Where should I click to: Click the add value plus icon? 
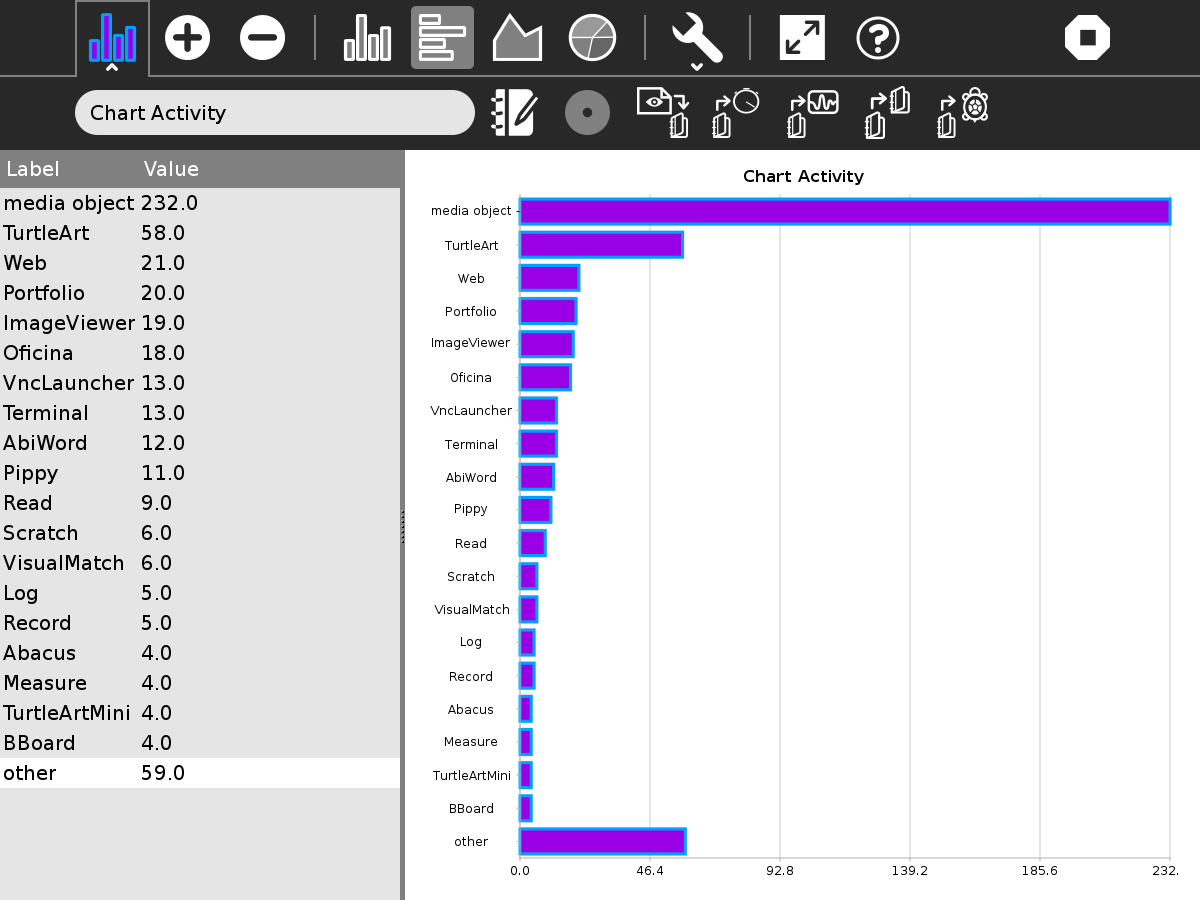(x=187, y=38)
